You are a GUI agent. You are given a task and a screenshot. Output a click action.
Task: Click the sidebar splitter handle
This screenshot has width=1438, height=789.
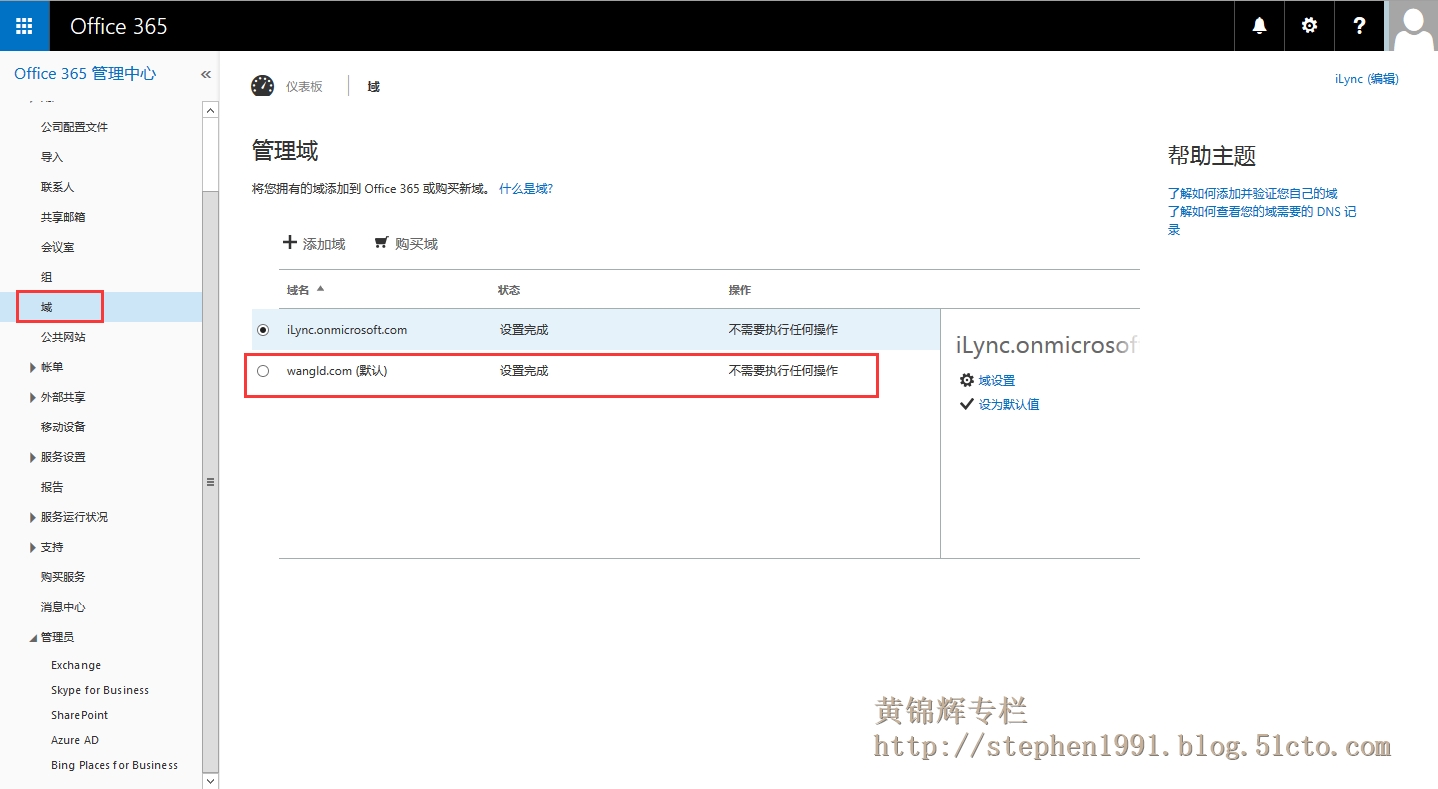pyautogui.click(x=210, y=482)
